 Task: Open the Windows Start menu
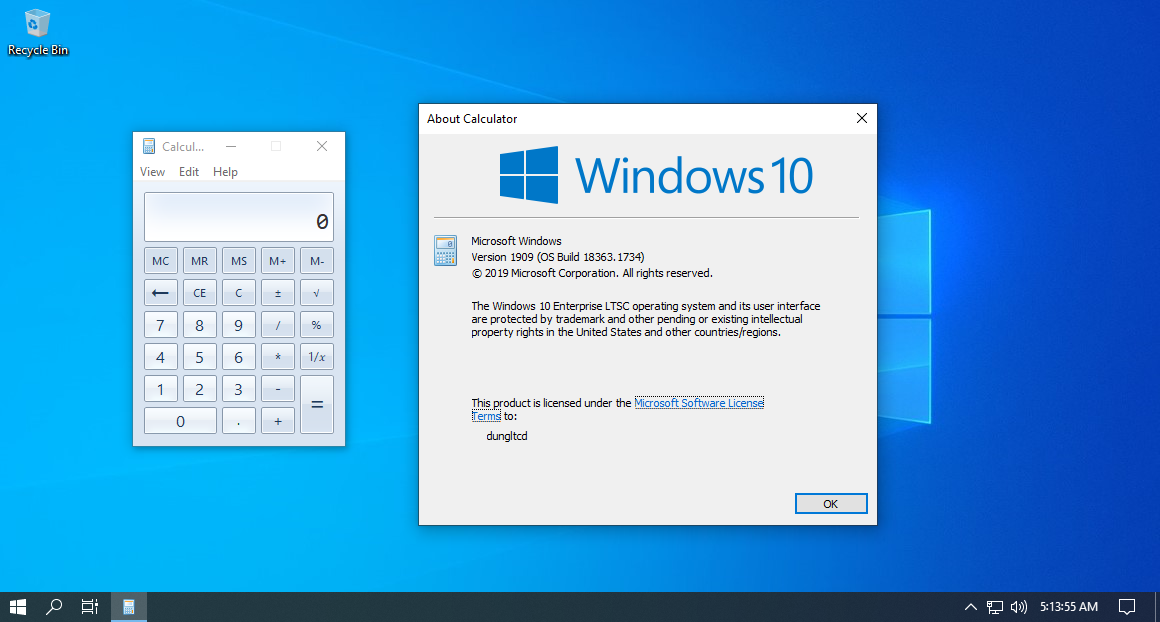18,607
